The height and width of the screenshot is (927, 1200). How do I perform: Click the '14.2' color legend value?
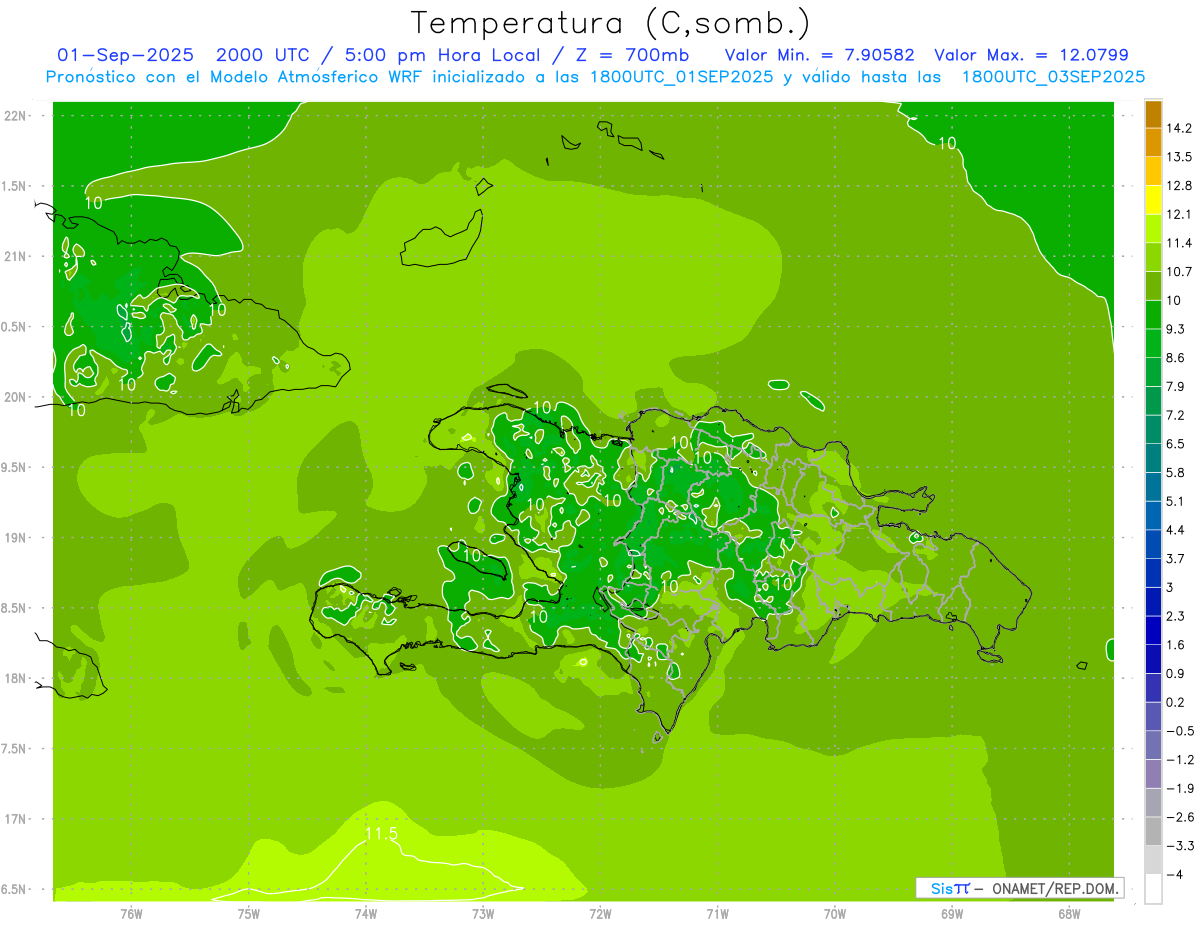[x=1178, y=128]
